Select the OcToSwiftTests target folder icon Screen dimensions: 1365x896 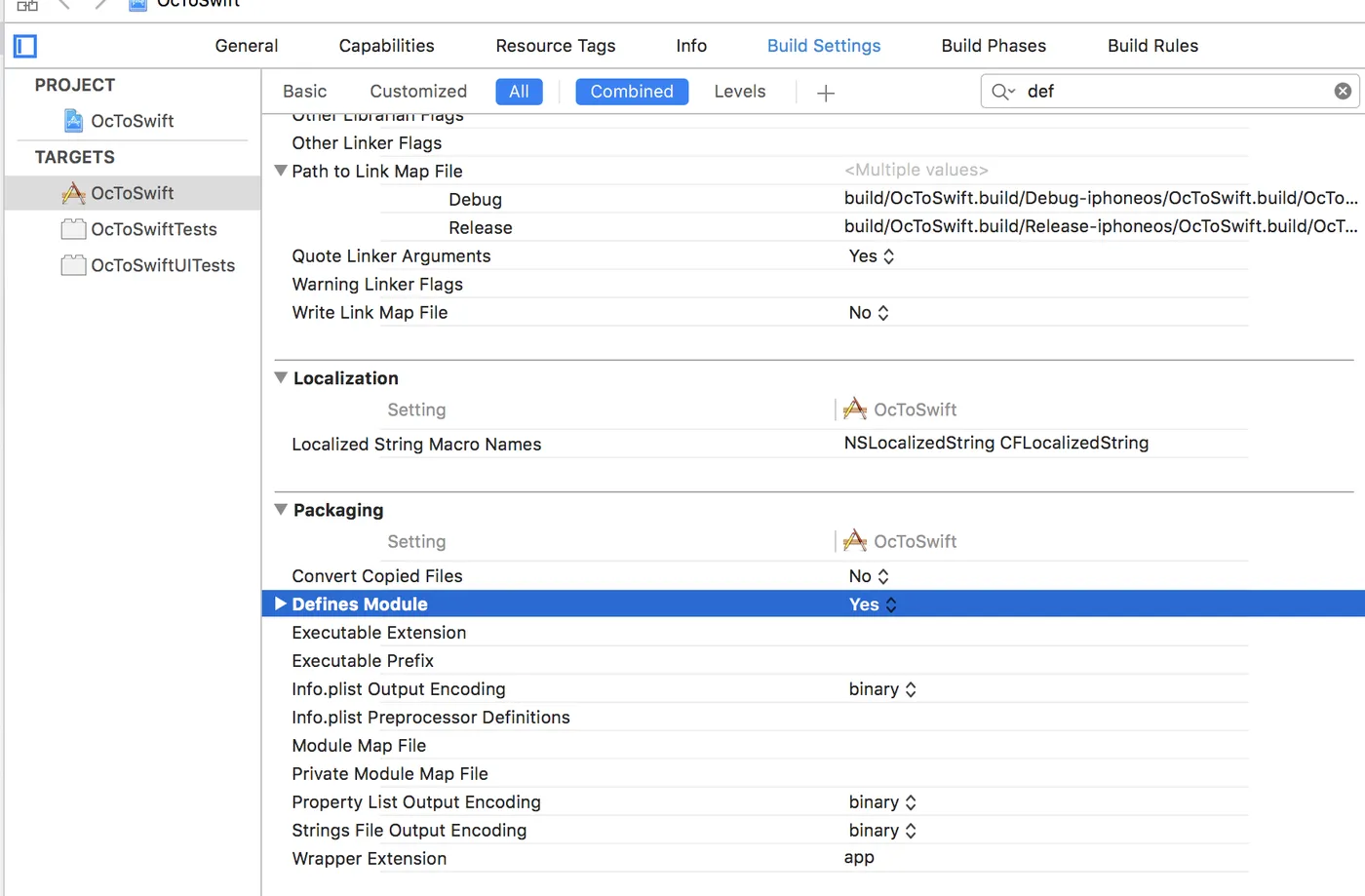pyautogui.click(x=73, y=229)
